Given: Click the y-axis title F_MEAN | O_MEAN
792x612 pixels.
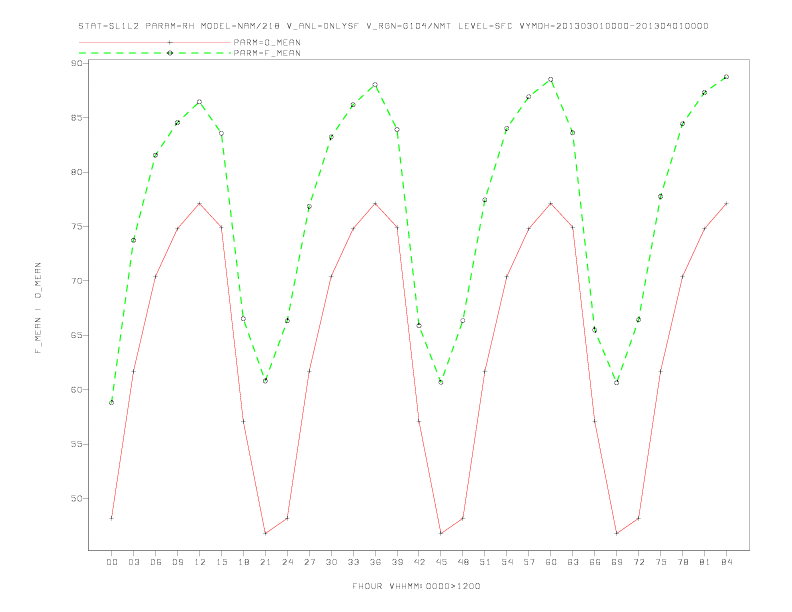Looking at the screenshot, I should coord(38,308).
